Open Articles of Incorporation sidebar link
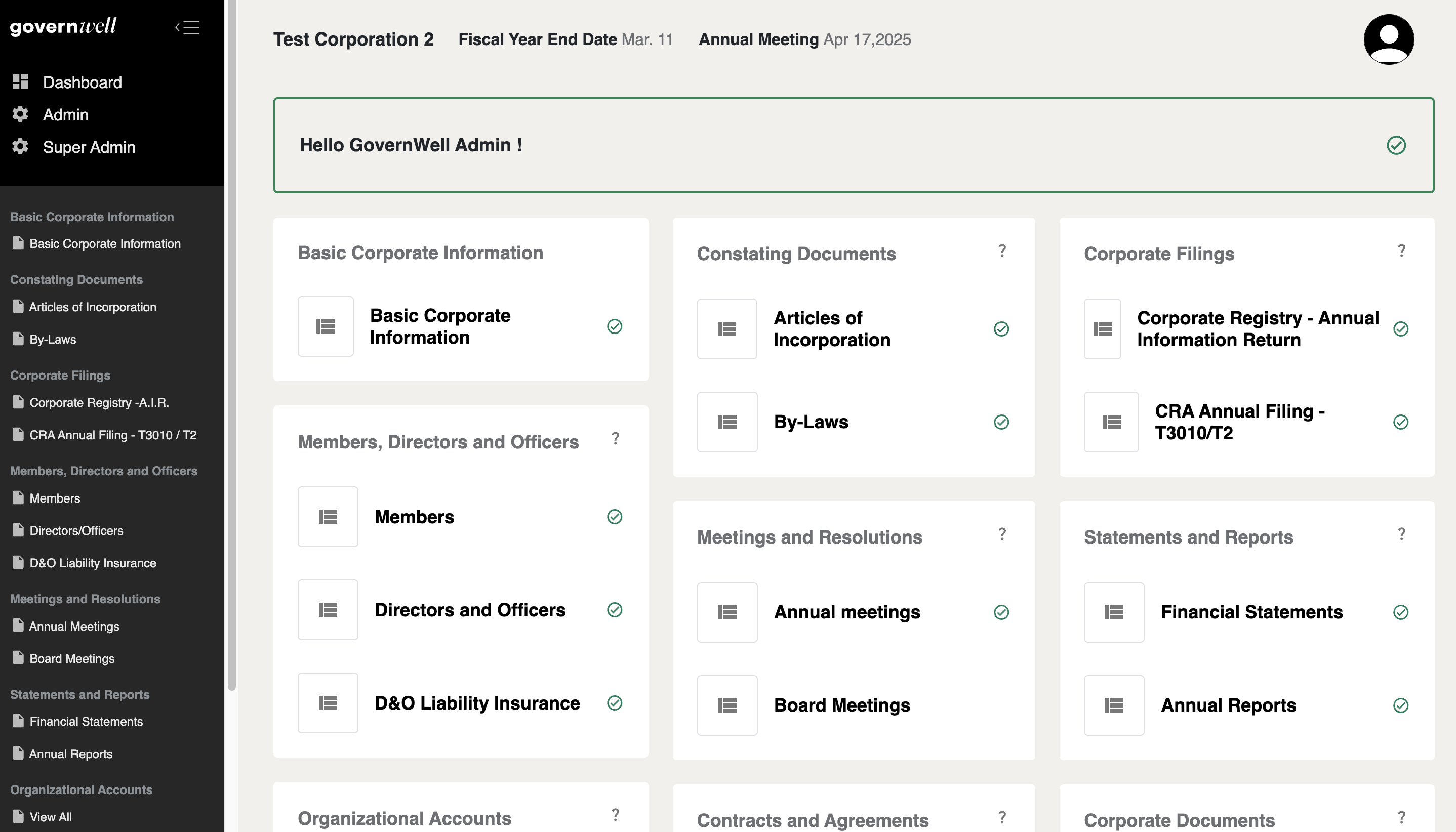 click(x=93, y=307)
